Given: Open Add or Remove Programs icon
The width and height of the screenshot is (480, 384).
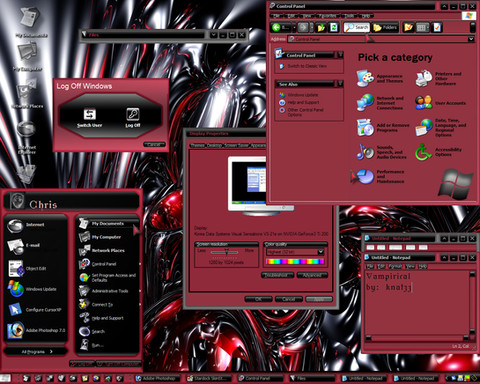Looking at the screenshot, I should pos(365,127).
